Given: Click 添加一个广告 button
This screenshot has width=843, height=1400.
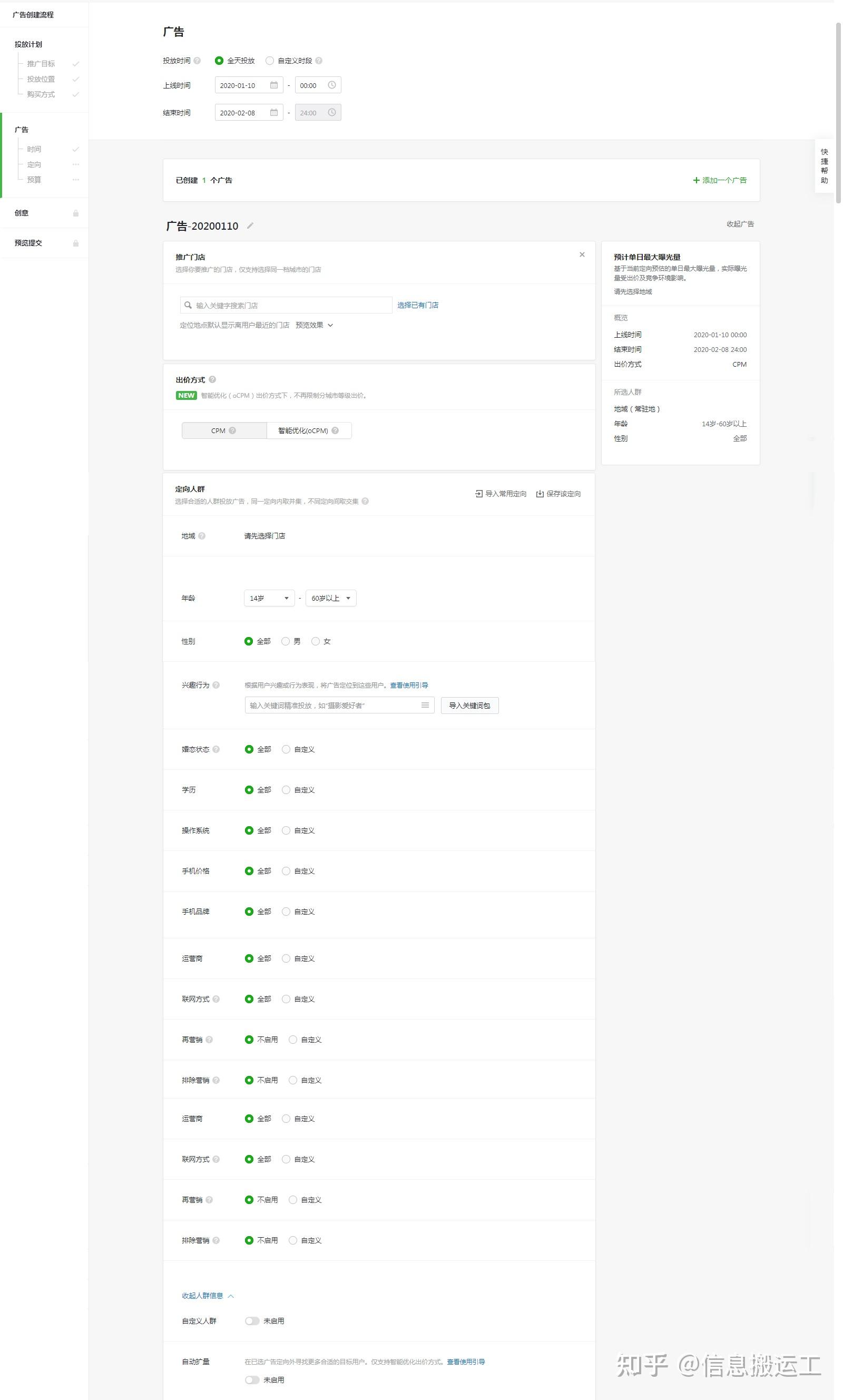Looking at the screenshot, I should [720, 180].
